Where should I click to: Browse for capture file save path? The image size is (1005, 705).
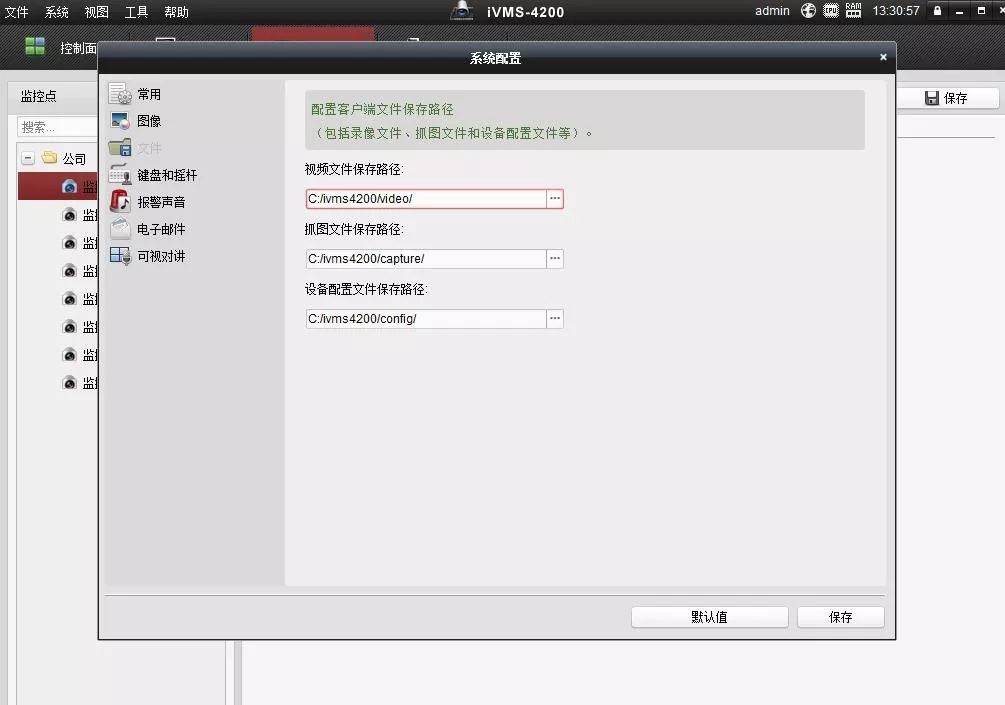(555, 259)
